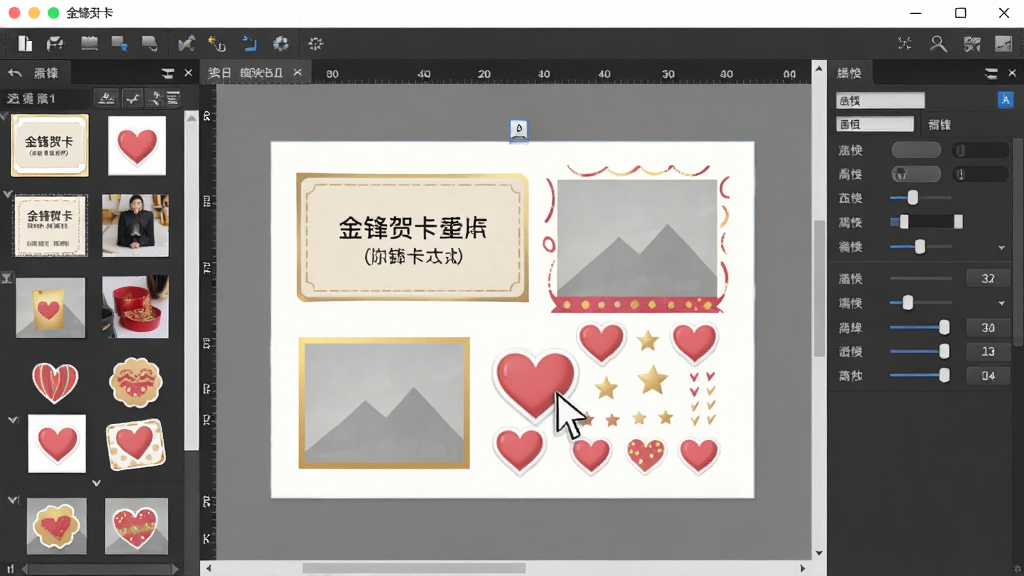Select the 金锋贺卡 card thumbnail in left panel
This screenshot has height=576, width=1024.
point(50,145)
